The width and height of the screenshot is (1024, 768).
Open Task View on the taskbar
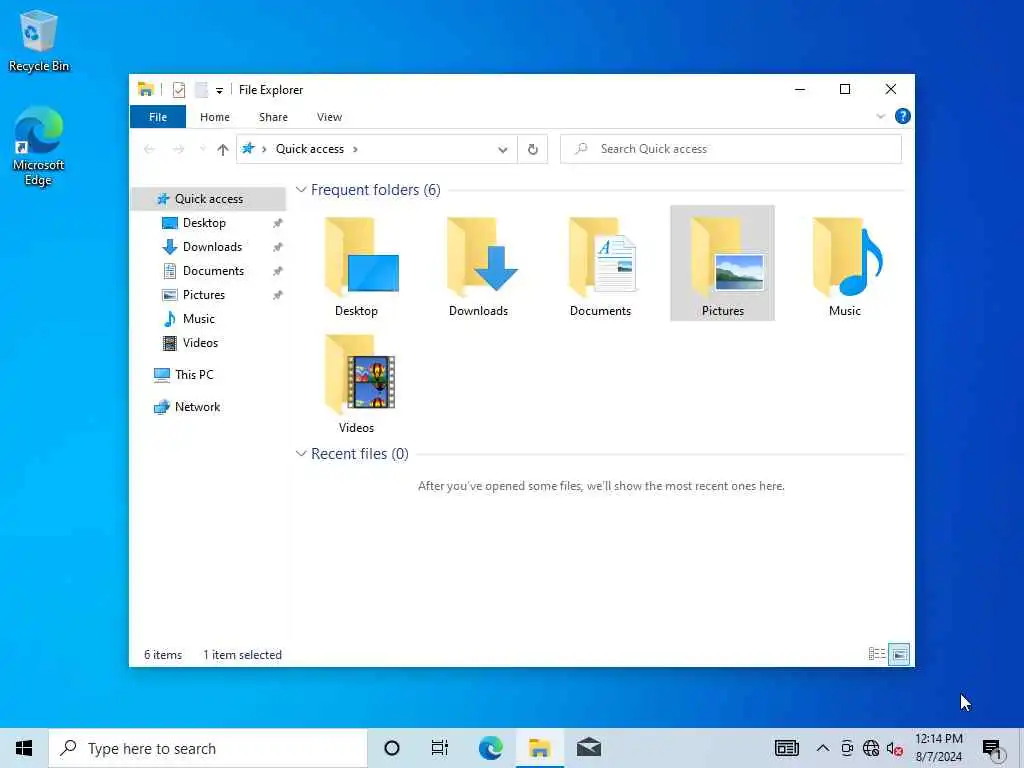click(x=440, y=748)
